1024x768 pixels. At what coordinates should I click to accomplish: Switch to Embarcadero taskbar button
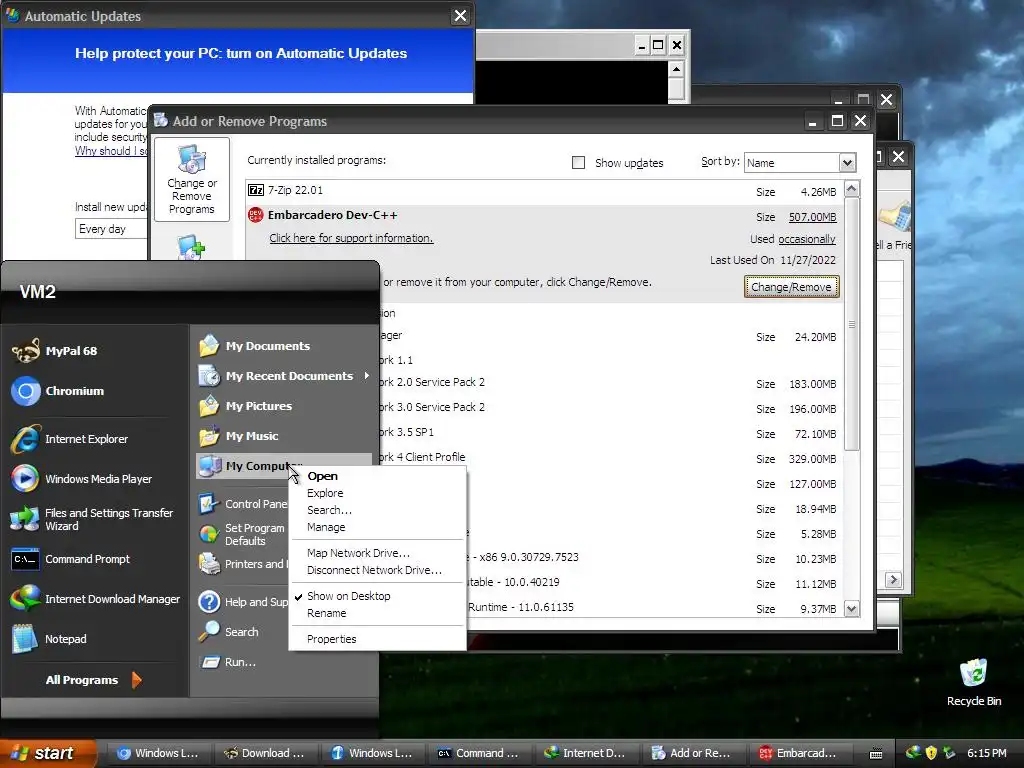799,753
